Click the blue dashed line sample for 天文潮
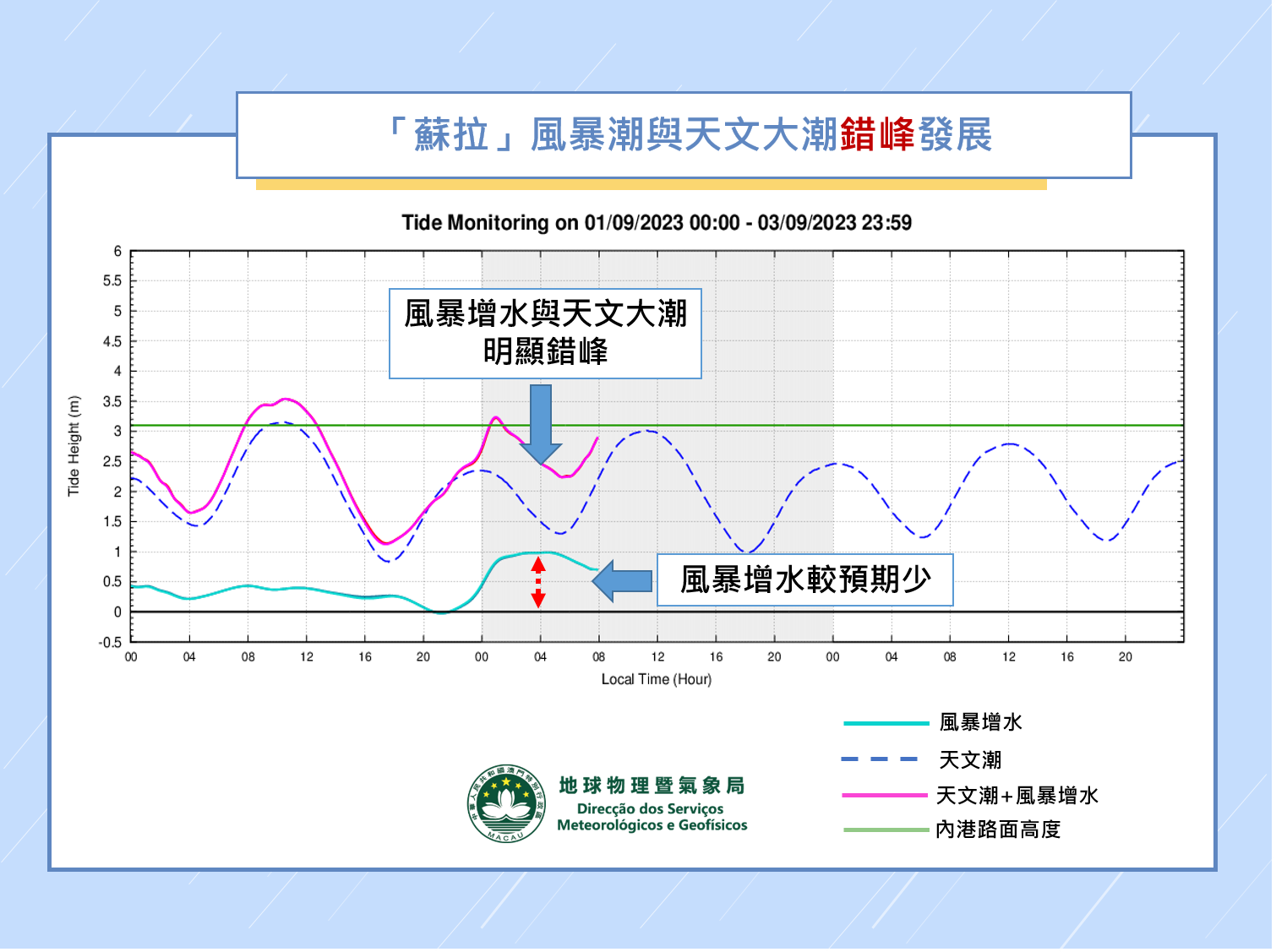 880,759
